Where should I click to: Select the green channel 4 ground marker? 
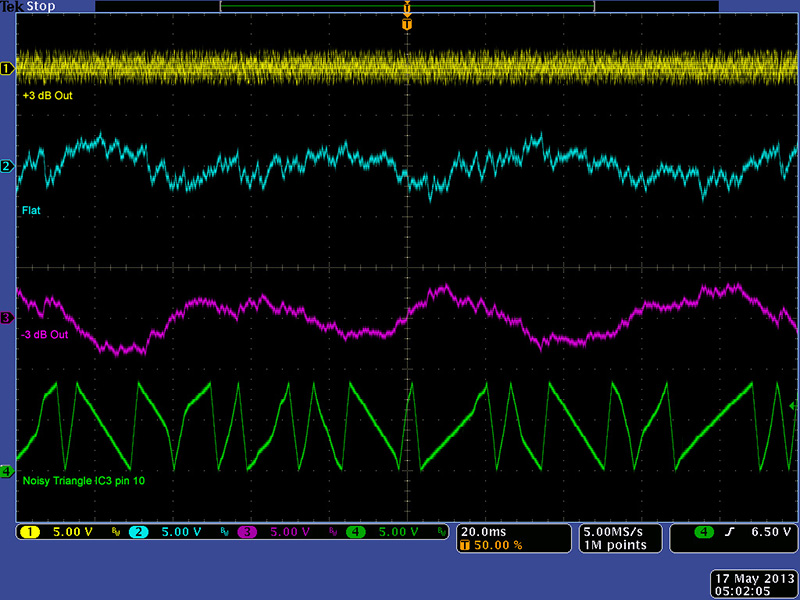[7, 470]
